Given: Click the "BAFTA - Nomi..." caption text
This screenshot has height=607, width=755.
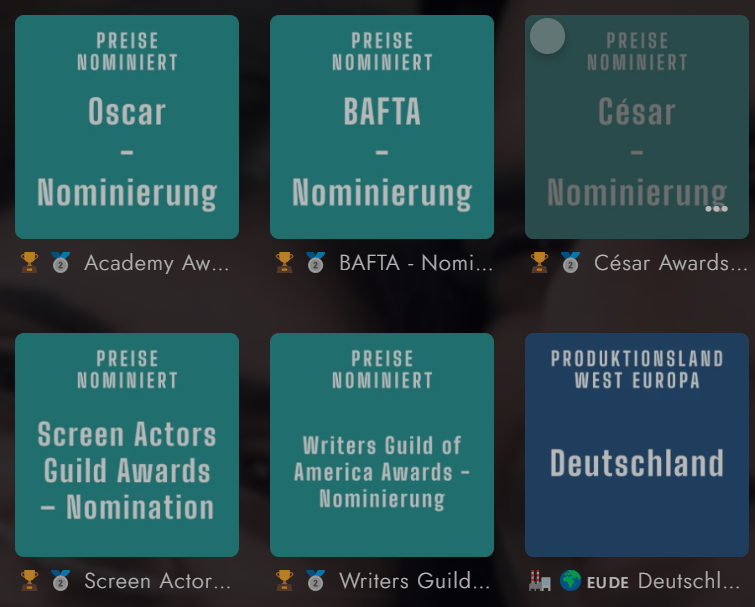Looking at the screenshot, I should (x=416, y=263).
